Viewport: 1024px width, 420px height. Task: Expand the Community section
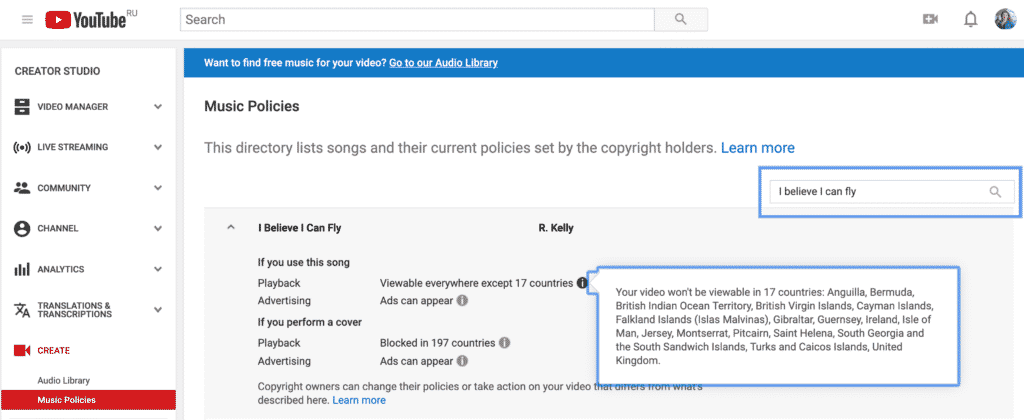point(157,188)
